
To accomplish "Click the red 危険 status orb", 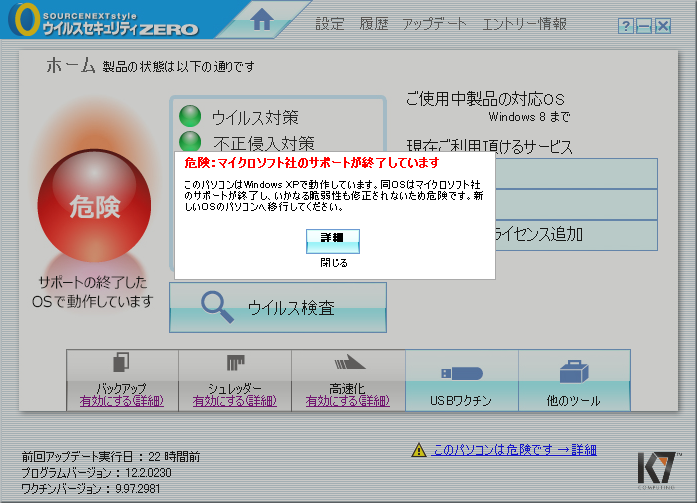I will [94, 206].
